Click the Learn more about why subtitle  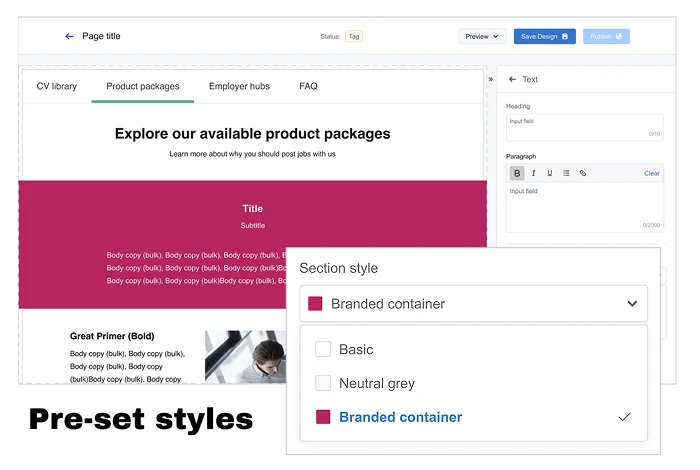click(252, 154)
